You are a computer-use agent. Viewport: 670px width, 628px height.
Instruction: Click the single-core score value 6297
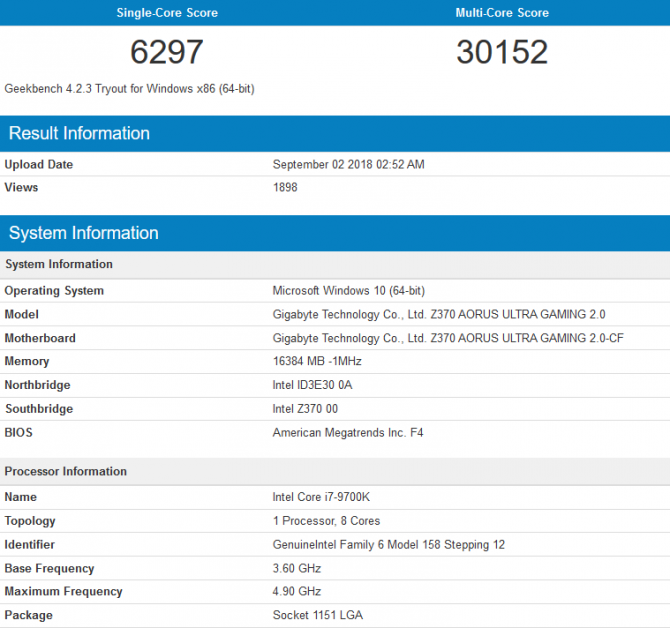(x=167, y=52)
